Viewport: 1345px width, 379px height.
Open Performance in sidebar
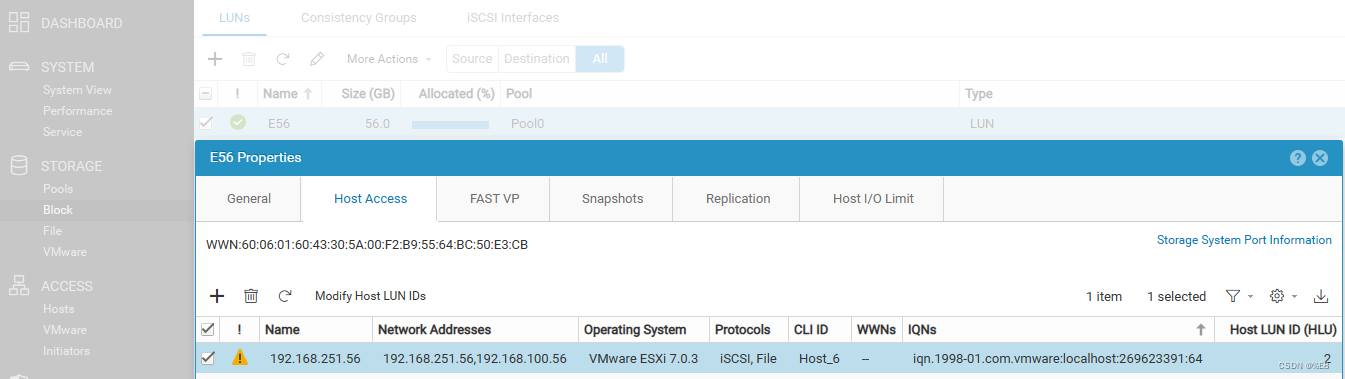pyautogui.click(x=77, y=111)
